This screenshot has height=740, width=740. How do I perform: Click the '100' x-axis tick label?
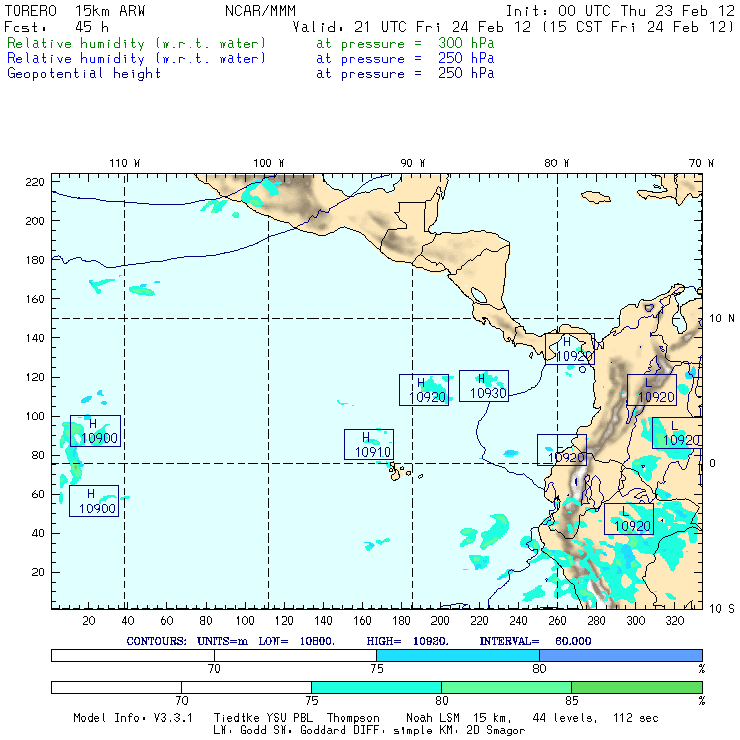(244, 621)
